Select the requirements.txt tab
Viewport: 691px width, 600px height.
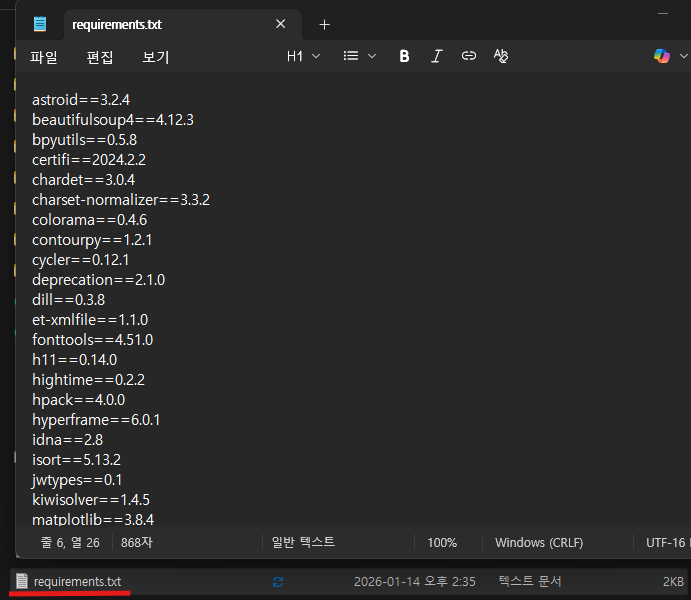pos(183,24)
